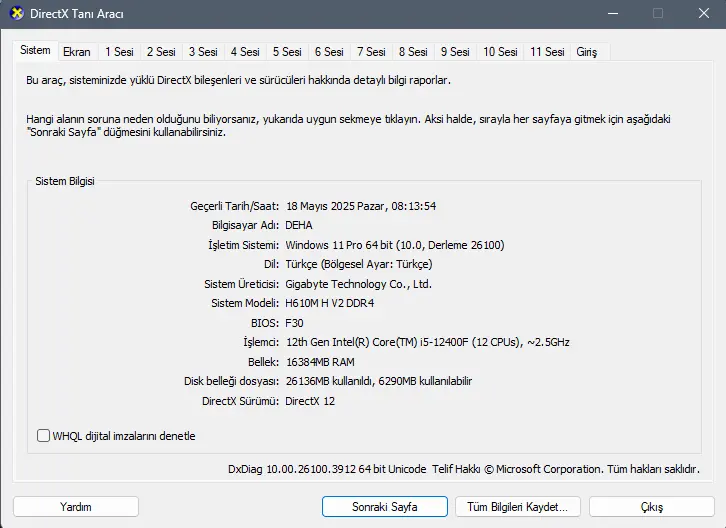Click the DirectX Sürümü: label
The image size is (726, 528).
click(240, 401)
